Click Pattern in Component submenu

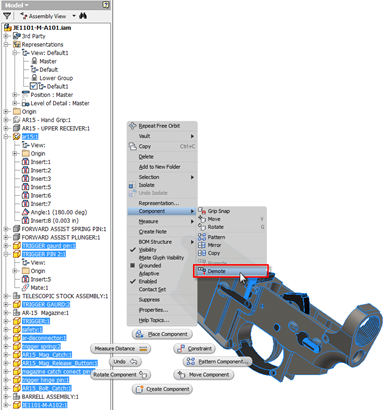pos(232,237)
